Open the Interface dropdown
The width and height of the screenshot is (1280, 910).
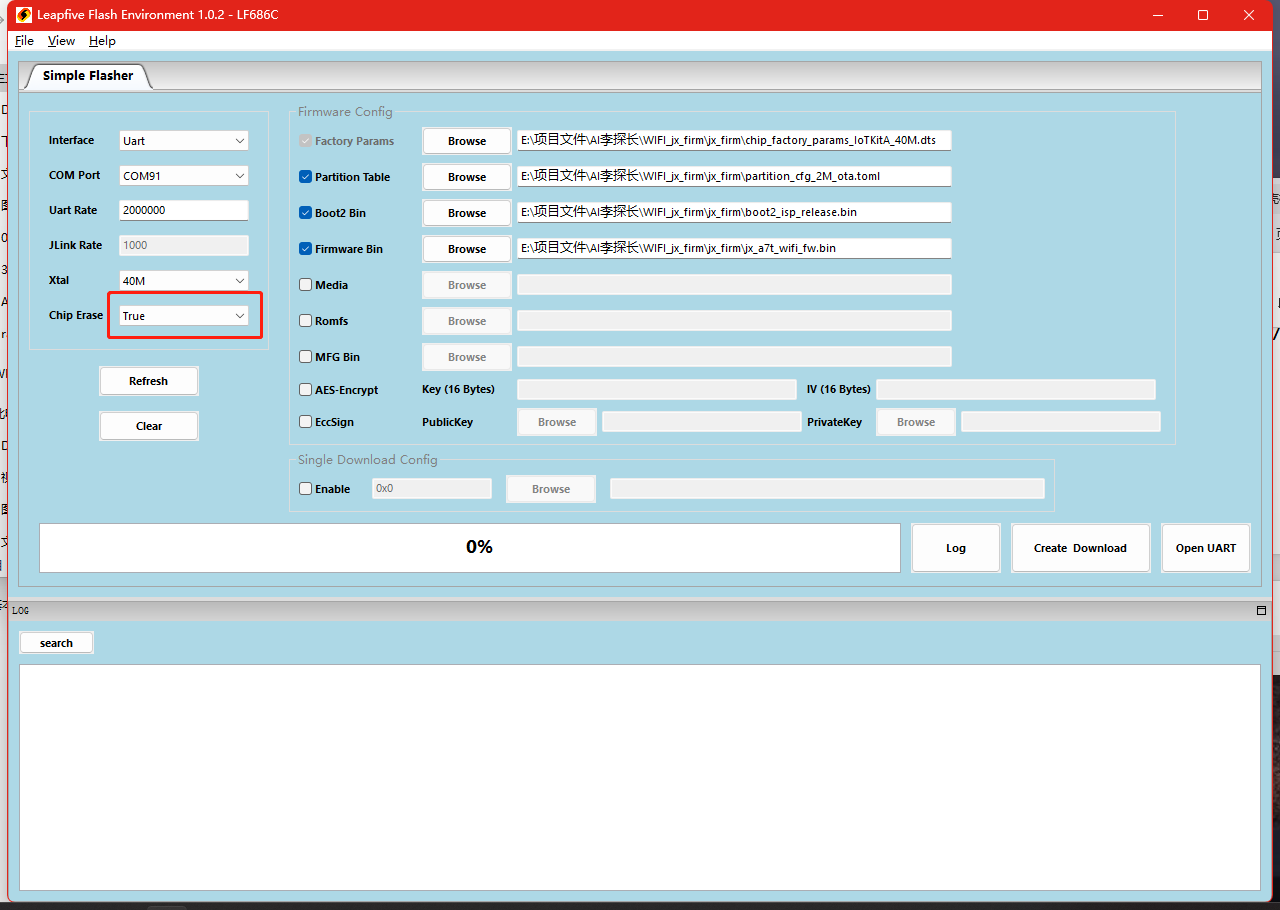[184, 141]
